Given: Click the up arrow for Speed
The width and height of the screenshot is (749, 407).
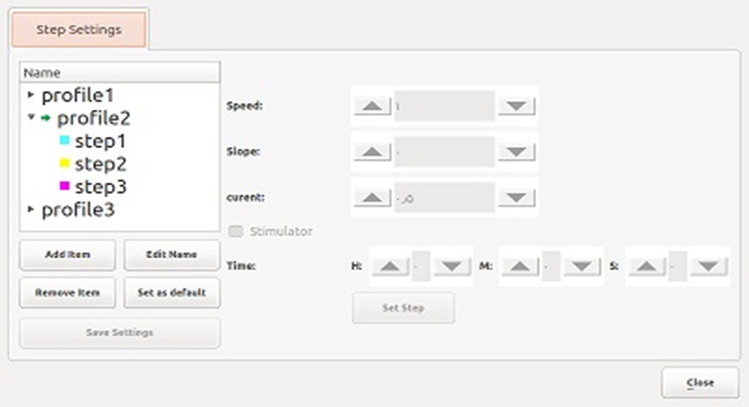Looking at the screenshot, I should click(x=372, y=107).
